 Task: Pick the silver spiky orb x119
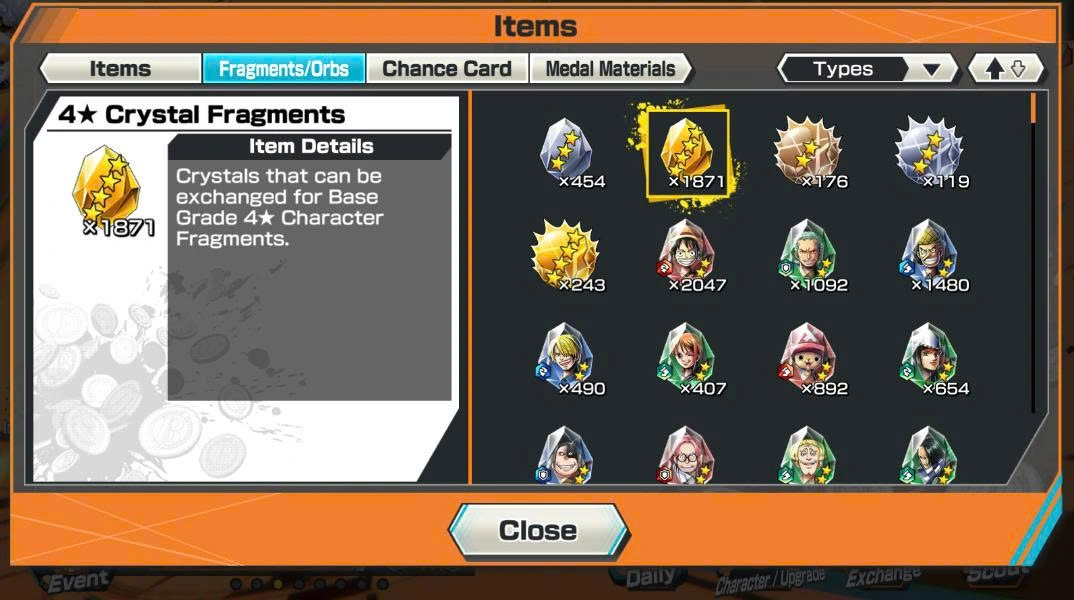(930, 152)
